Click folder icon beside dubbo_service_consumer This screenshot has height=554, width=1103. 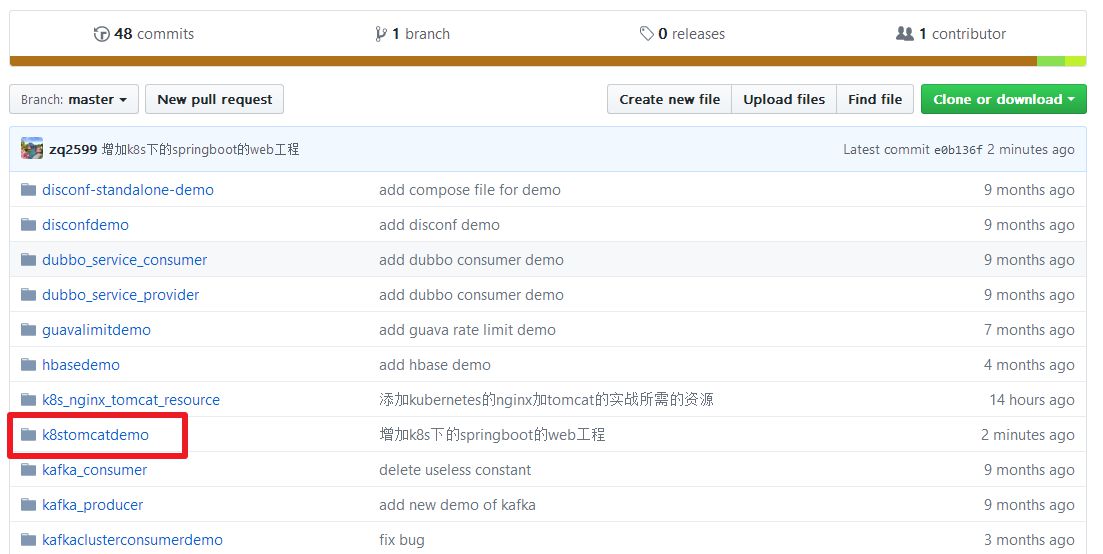coord(28,260)
